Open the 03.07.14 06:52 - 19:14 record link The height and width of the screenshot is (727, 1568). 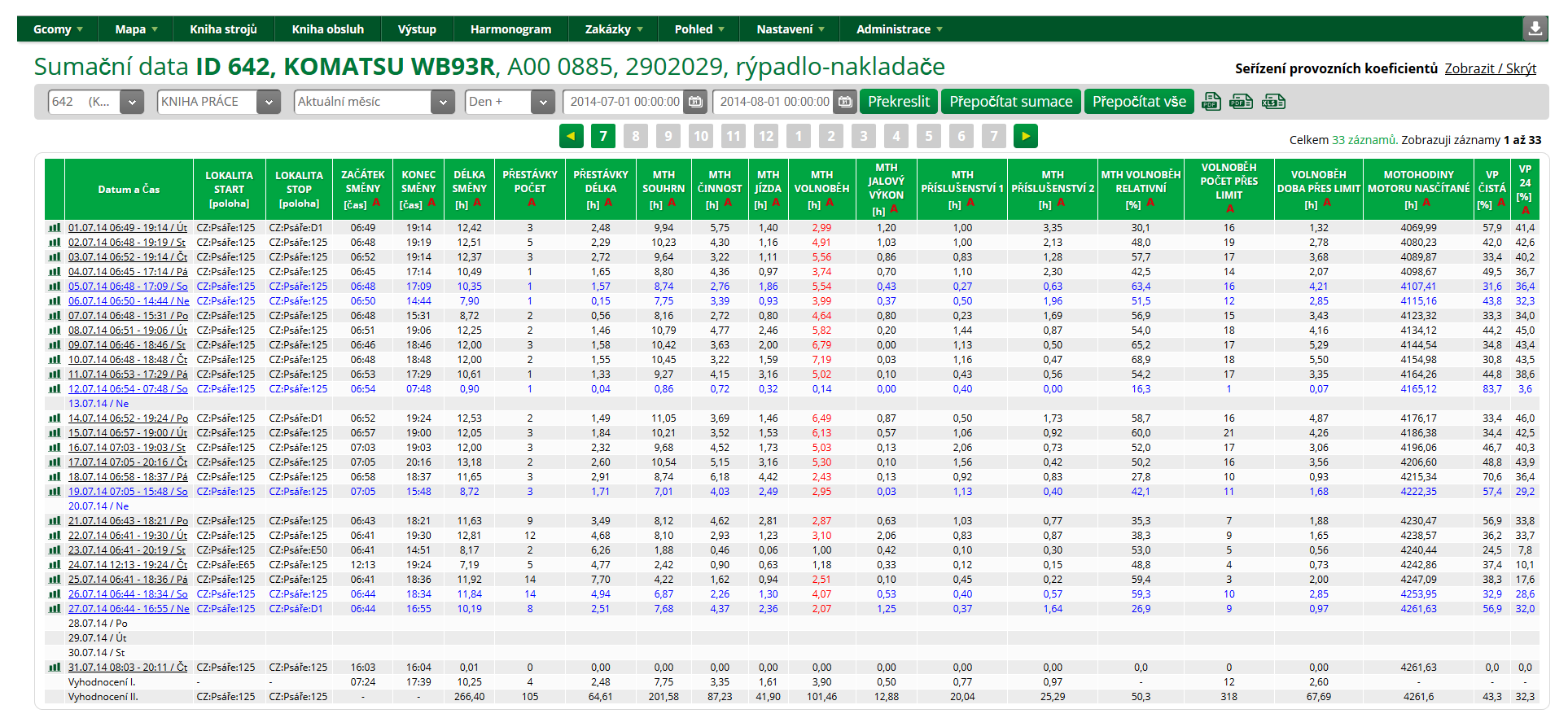(x=128, y=257)
